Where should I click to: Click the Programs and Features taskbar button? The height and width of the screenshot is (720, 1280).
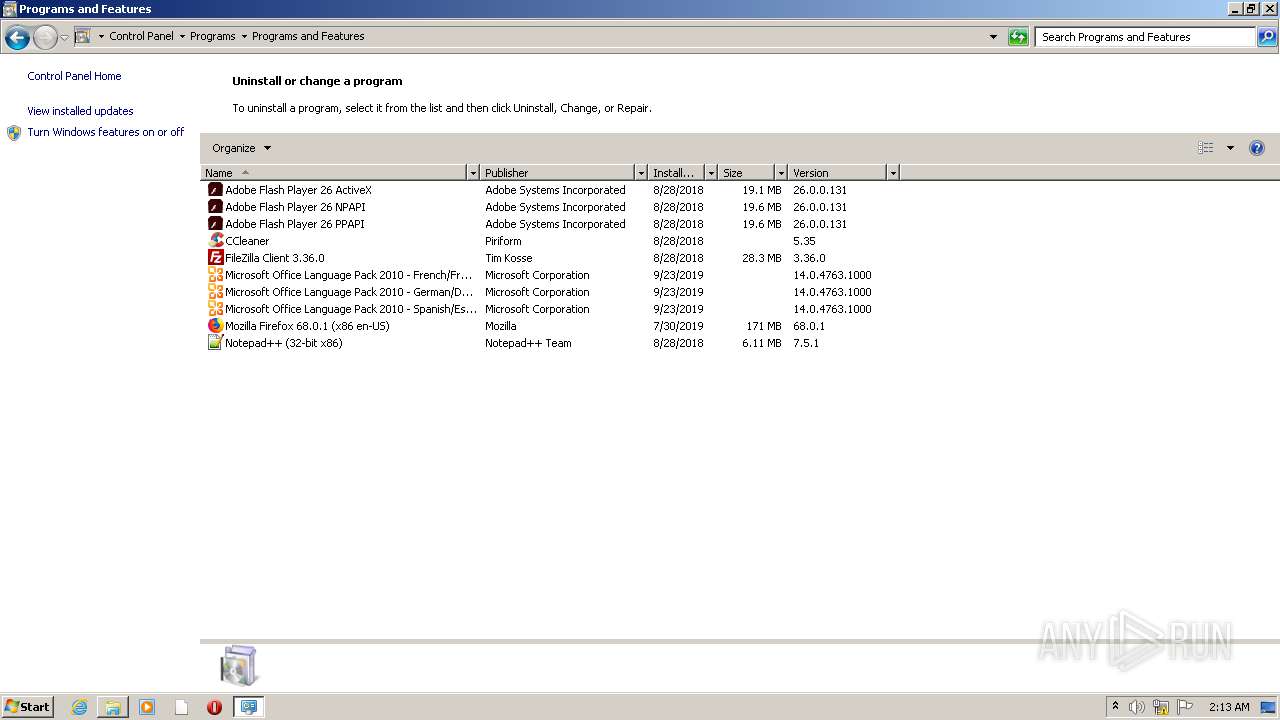coord(248,707)
